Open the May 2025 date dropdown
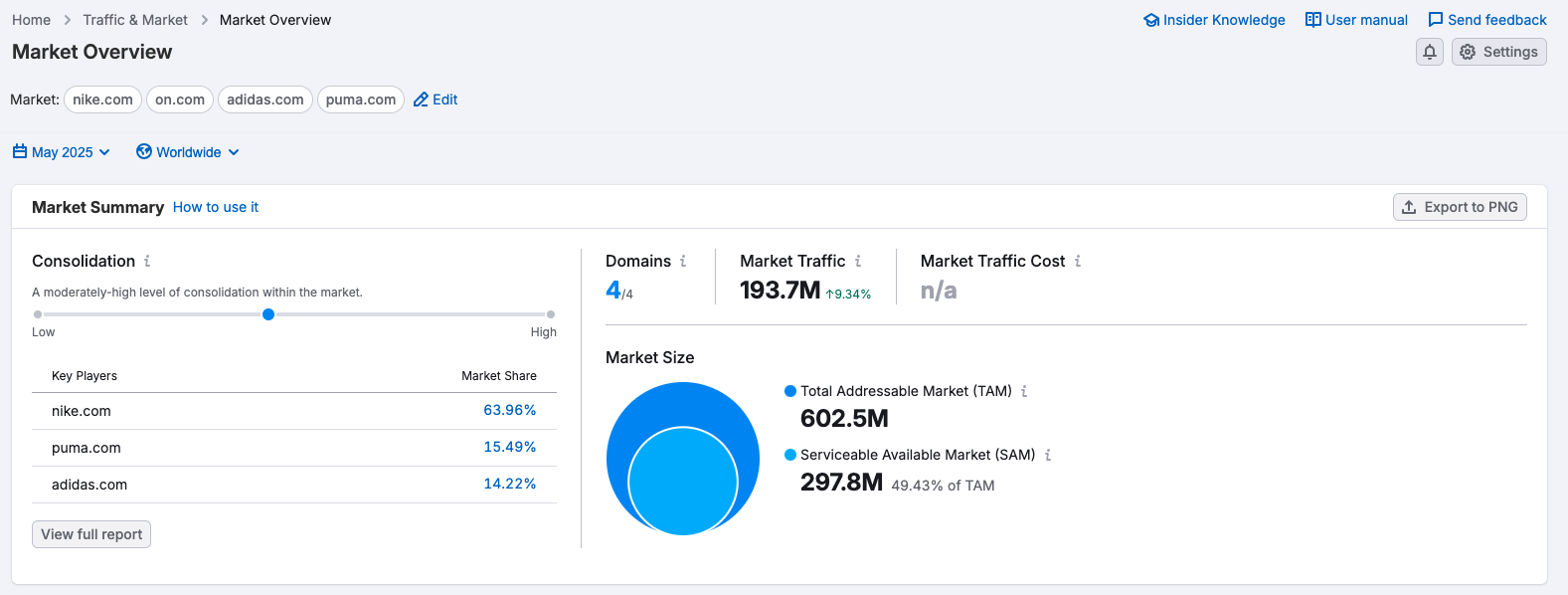Image resolution: width=1568 pixels, height=595 pixels. [x=62, y=152]
